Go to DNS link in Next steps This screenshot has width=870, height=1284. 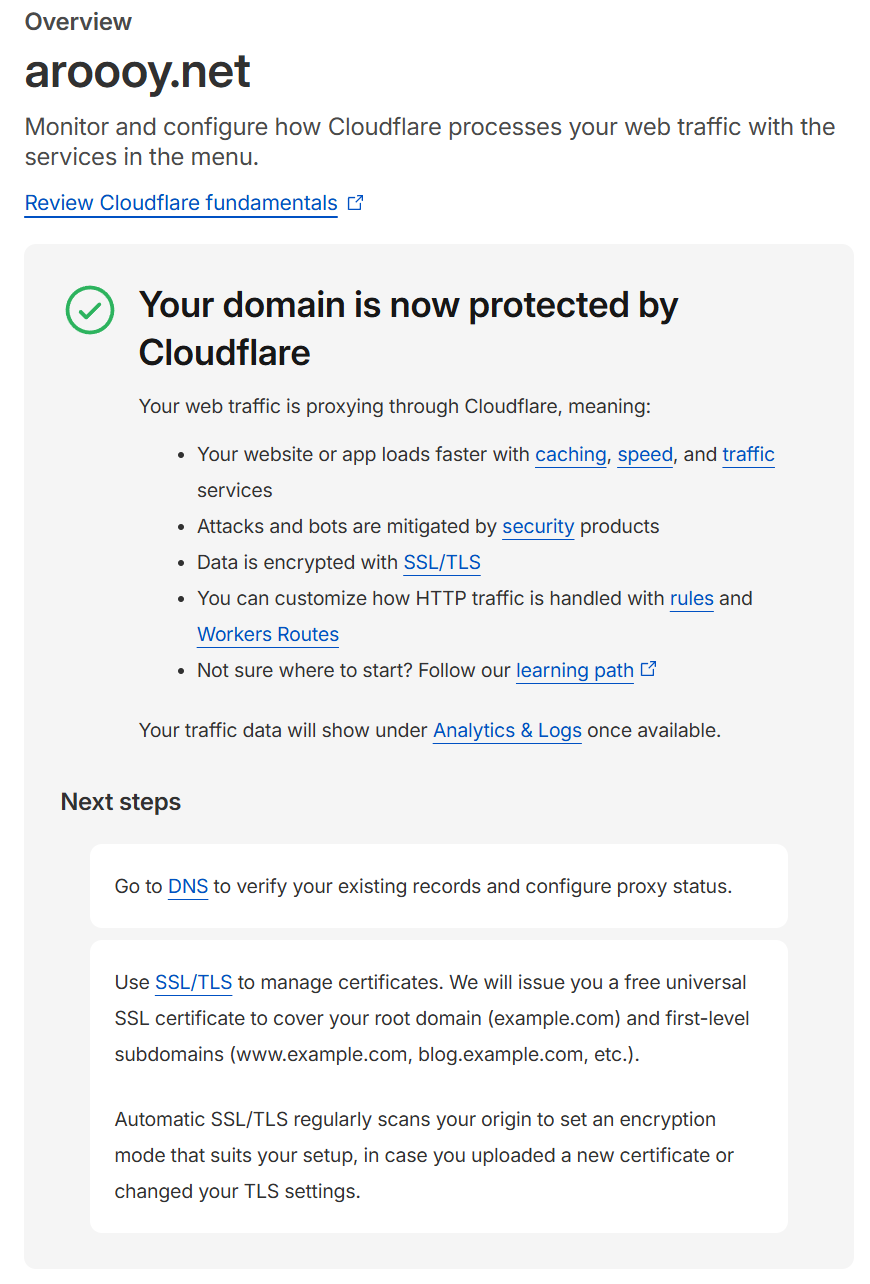[x=188, y=886]
